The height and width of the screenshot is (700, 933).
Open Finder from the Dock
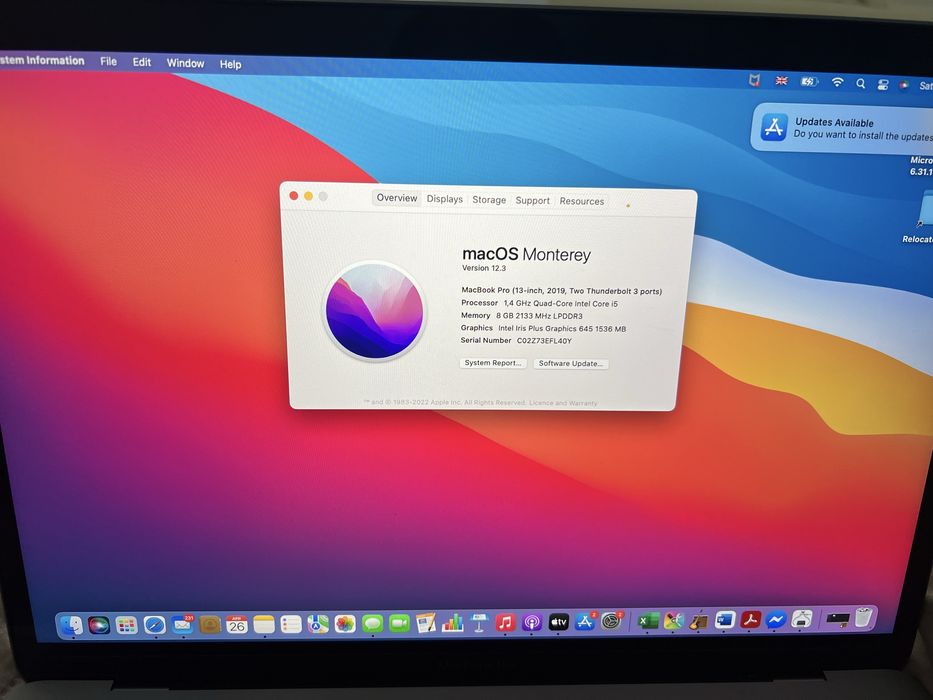[72, 625]
